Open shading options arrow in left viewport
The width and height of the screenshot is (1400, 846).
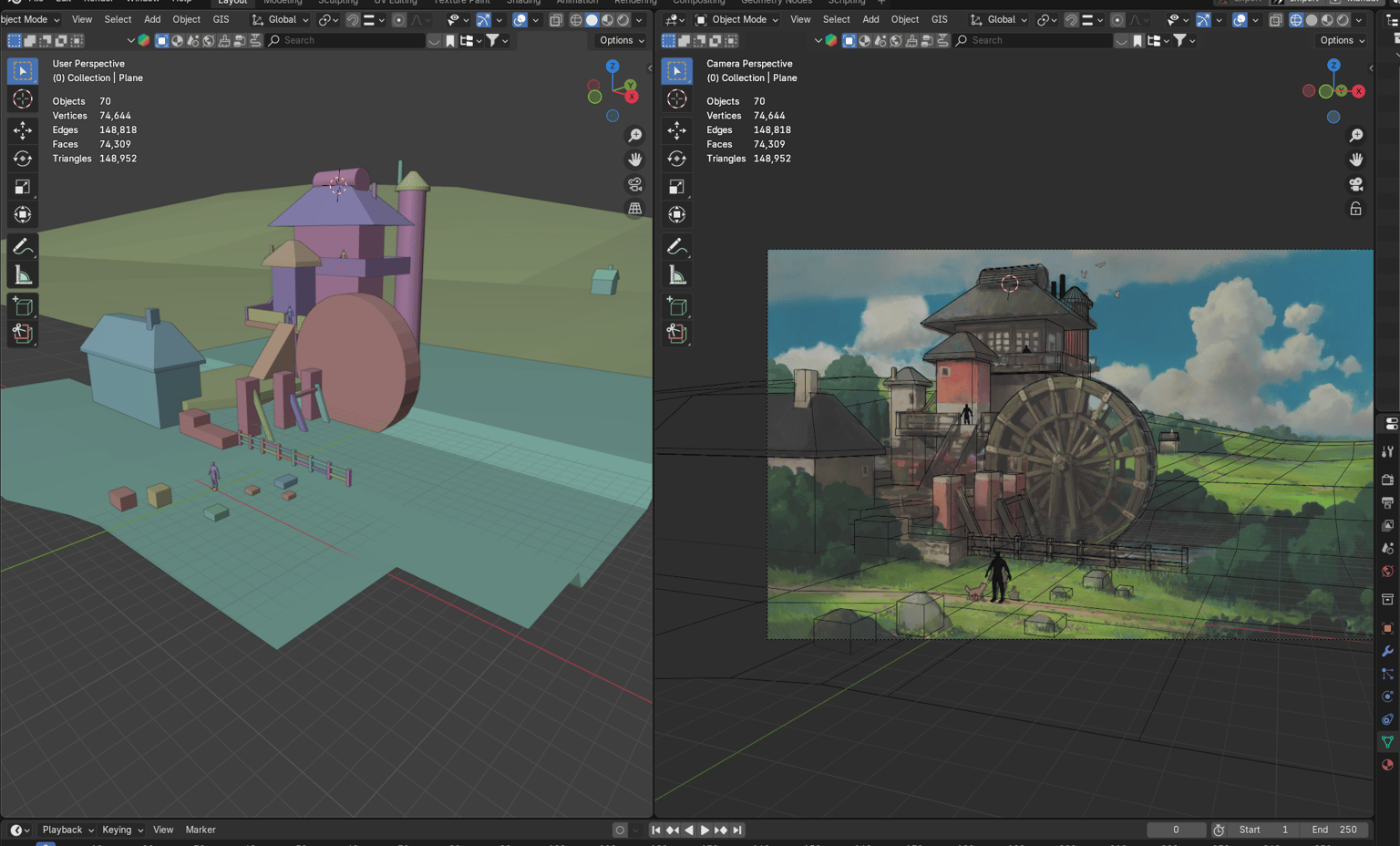639,19
